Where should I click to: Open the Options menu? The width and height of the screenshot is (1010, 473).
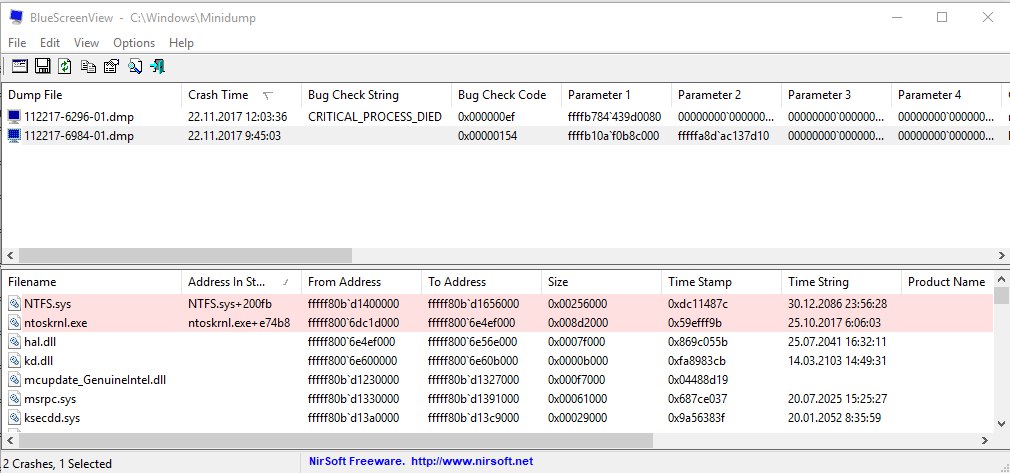(x=134, y=43)
